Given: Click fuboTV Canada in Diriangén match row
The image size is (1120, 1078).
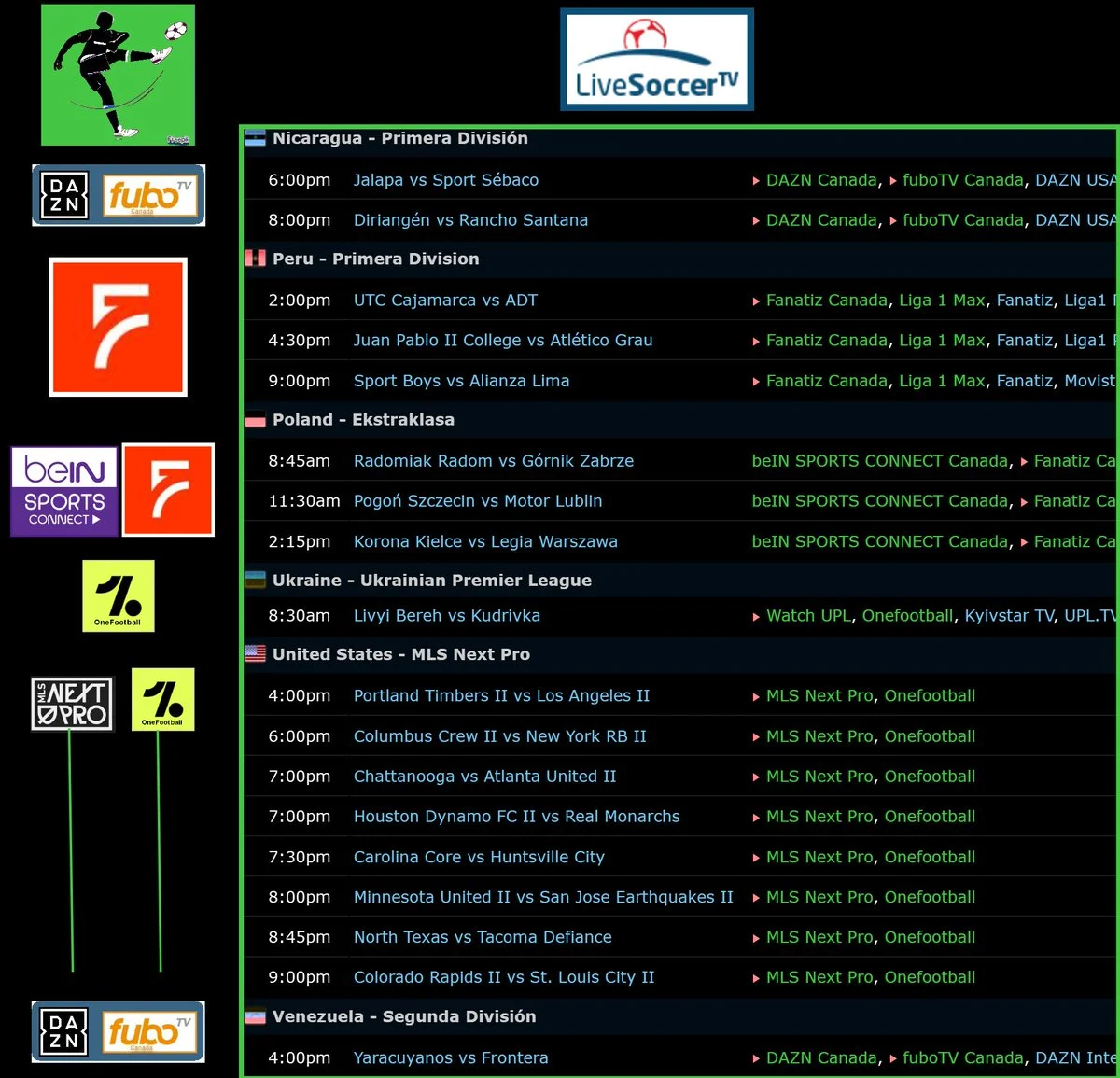Looking at the screenshot, I should [x=963, y=220].
